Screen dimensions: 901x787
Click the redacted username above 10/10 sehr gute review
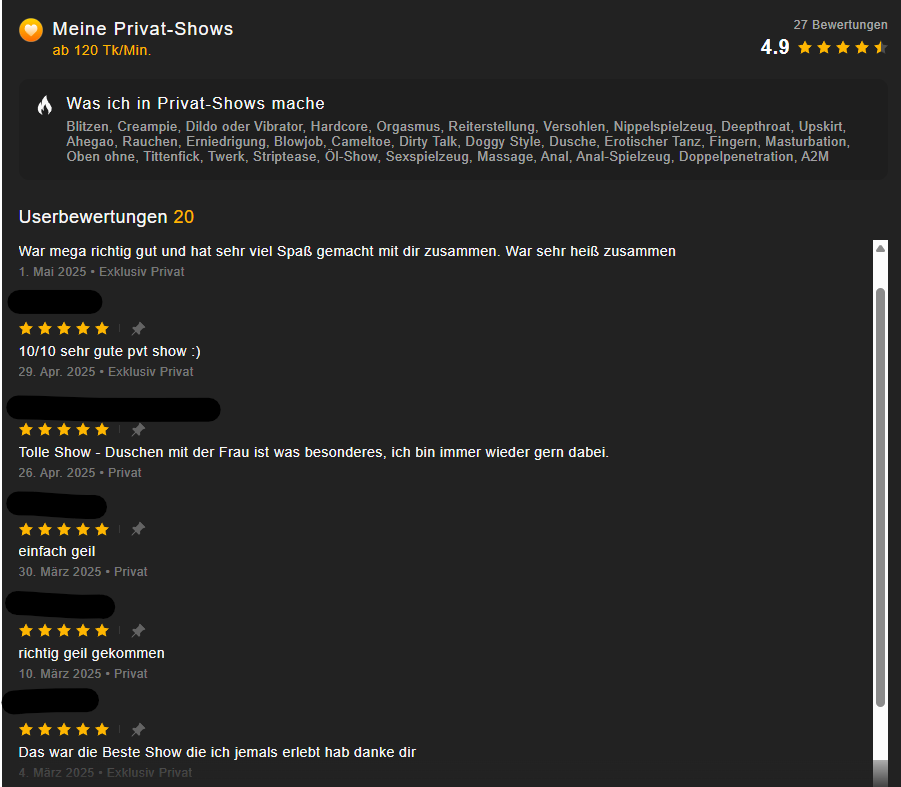click(x=55, y=302)
